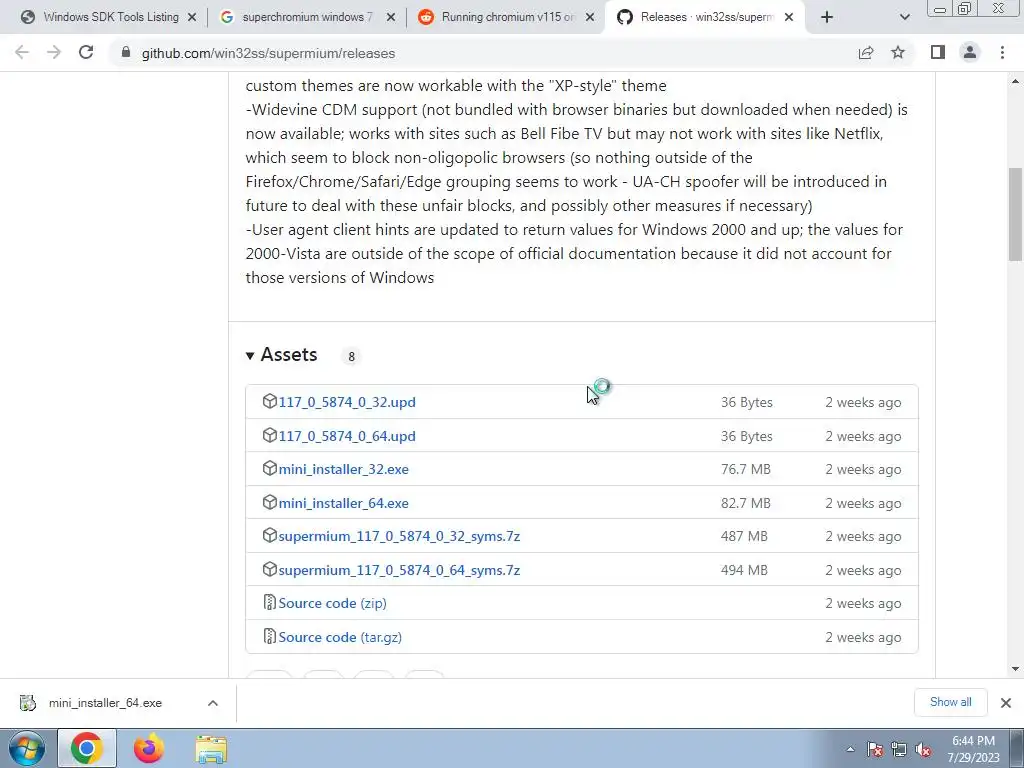
Task: Click package icon beside 117_0_5874_0_32.upd
Action: (x=269, y=401)
